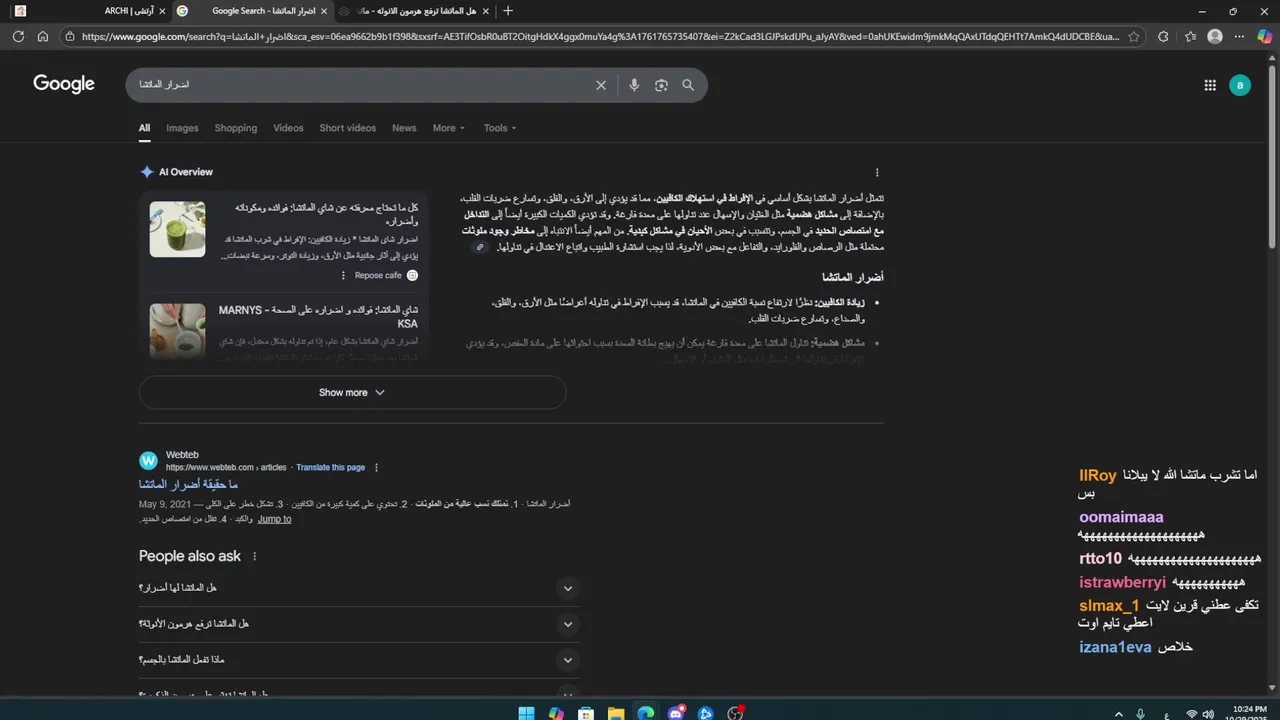Expand AI Overview with Show more
1280x720 pixels.
pyautogui.click(x=352, y=392)
